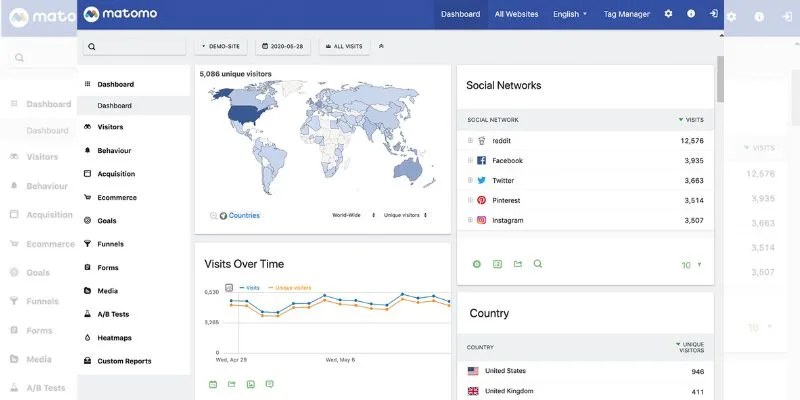Click the binoculars icon beside Visitors
The width and height of the screenshot is (800, 400).
coord(87,127)
